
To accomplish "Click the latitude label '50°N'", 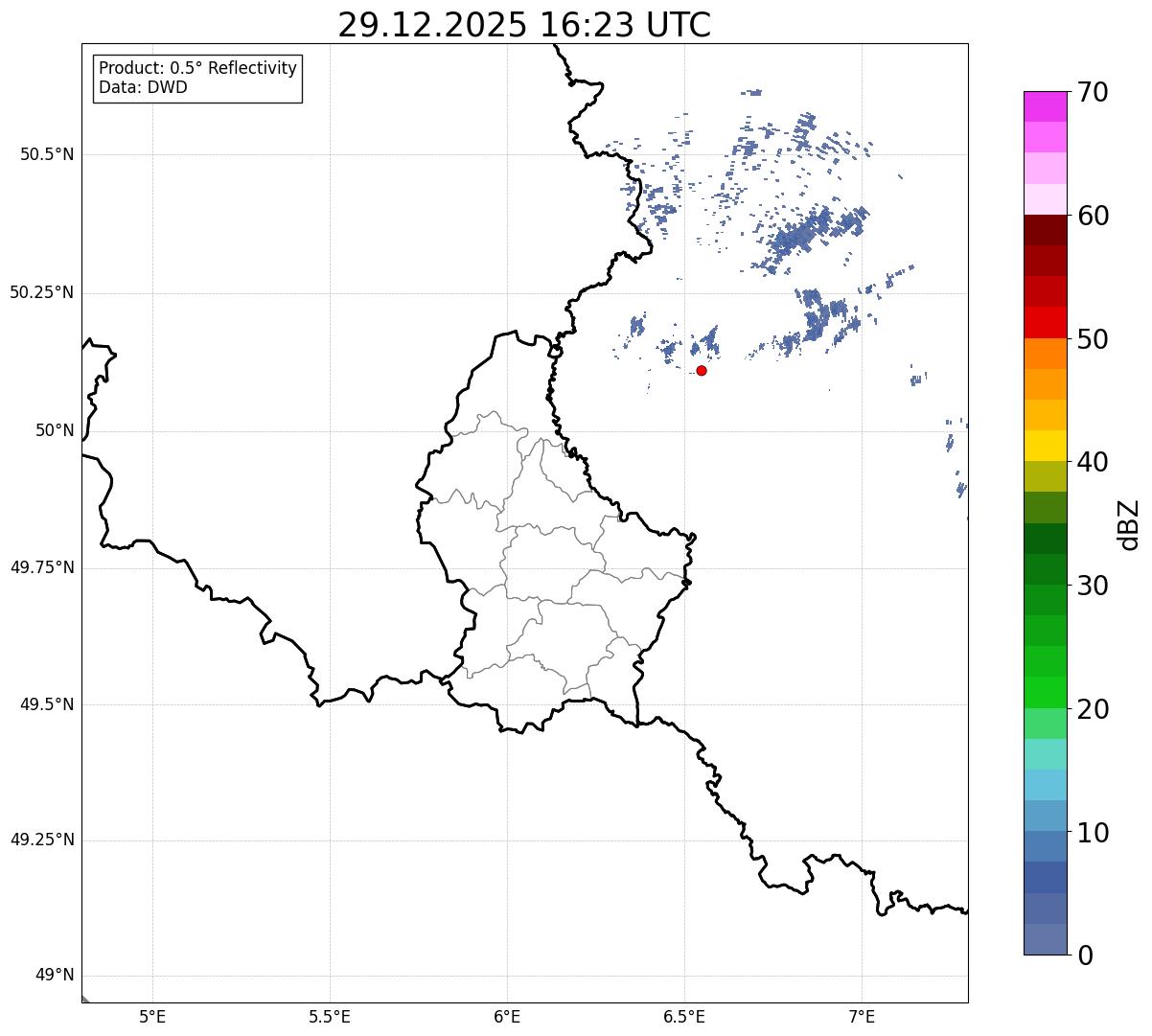I will tap(55, 430).
